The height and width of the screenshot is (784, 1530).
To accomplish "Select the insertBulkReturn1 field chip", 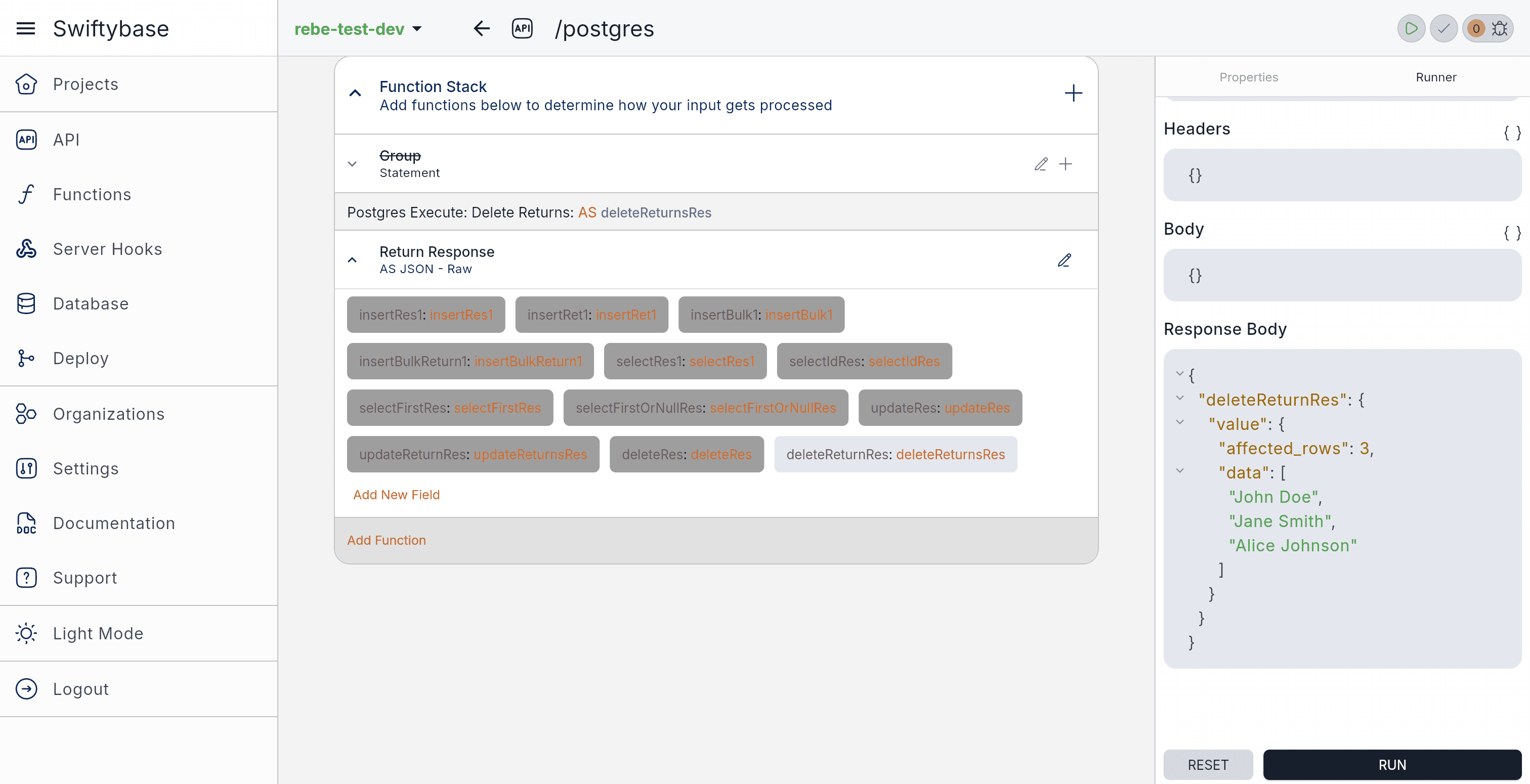I will [x=471, y=361].
